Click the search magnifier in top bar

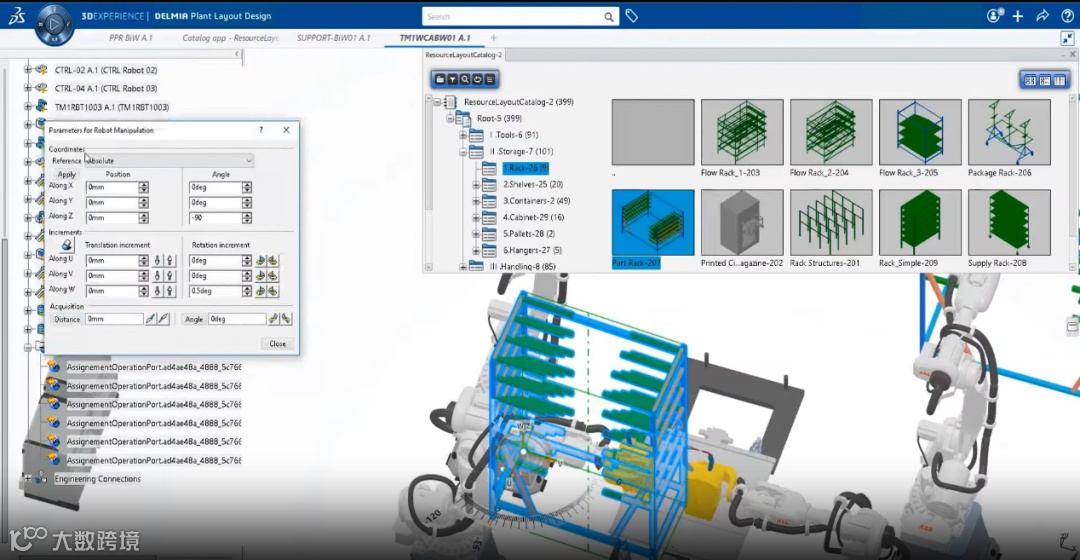coord(609,17)
